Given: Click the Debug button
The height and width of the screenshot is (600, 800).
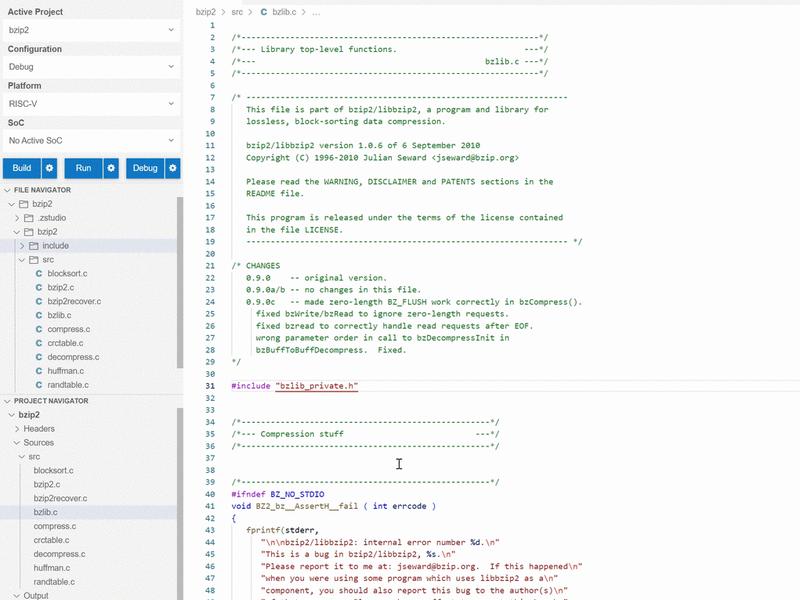Looking at the screenshot, I should (145, 168).
